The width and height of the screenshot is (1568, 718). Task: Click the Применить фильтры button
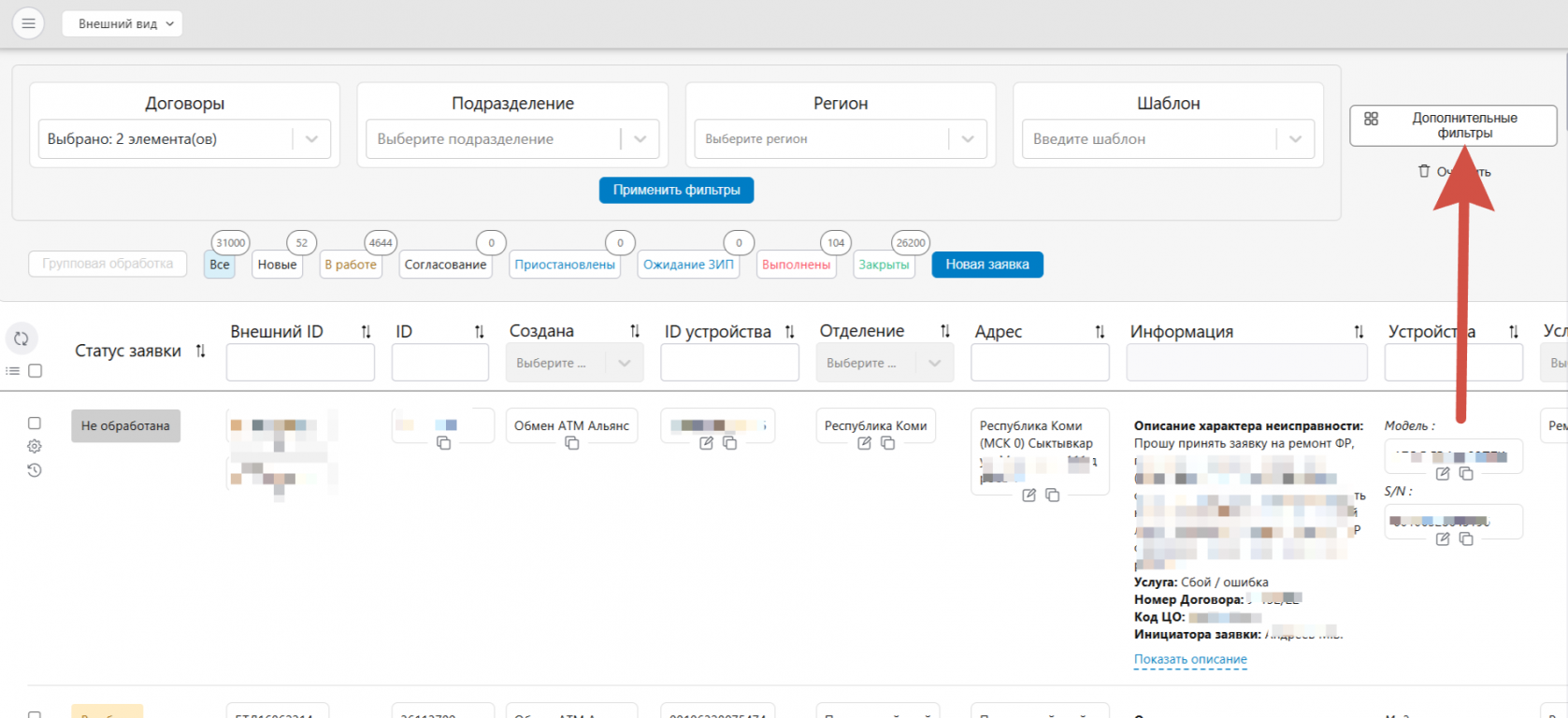point(676,190)
